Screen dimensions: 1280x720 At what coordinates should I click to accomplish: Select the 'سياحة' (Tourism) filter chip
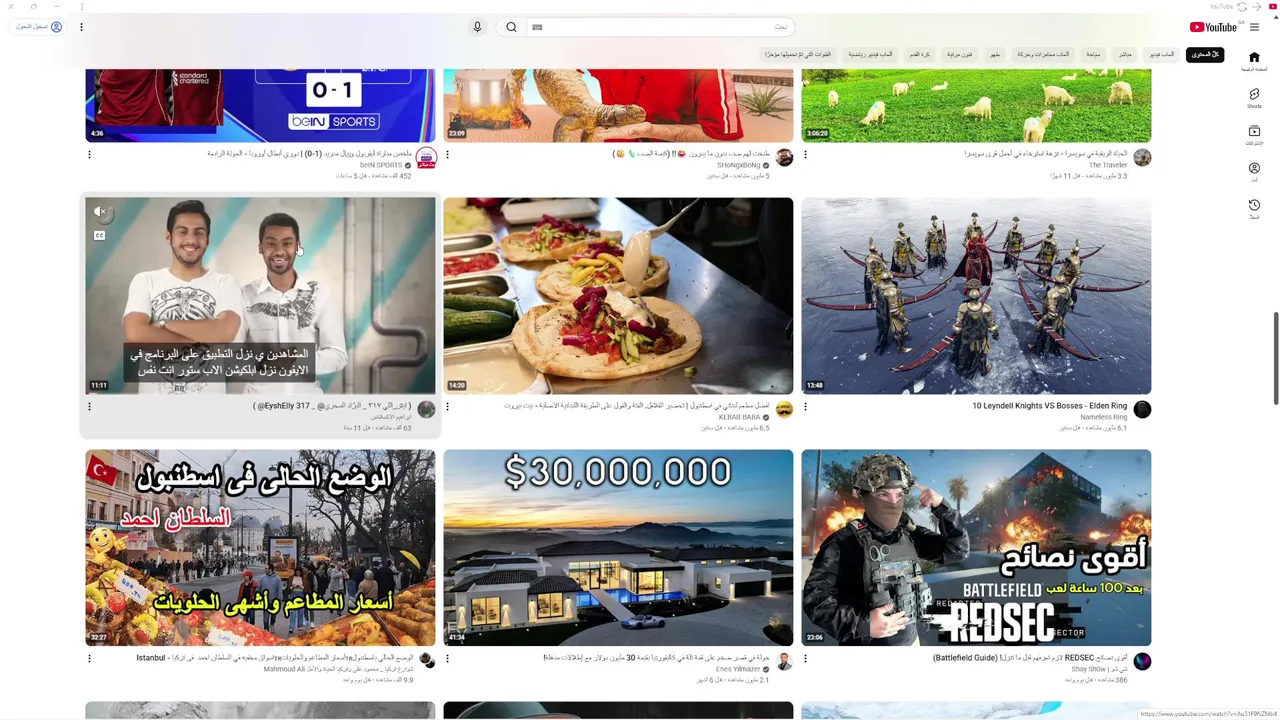[x=1093, y=54]
